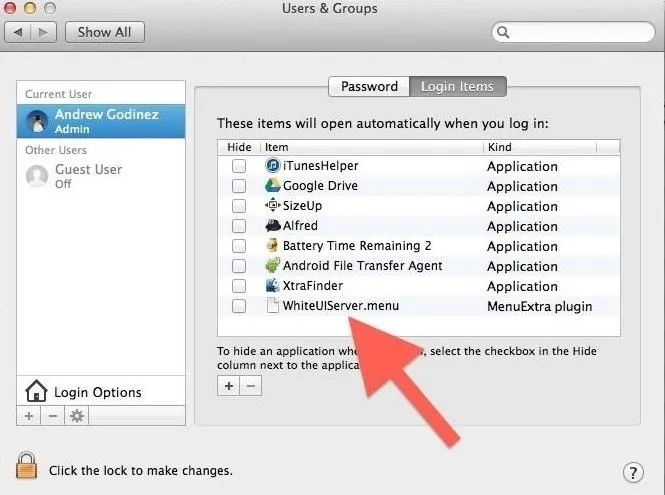Switch to the Password tab
The image size is (665, 495).
coord(369,87)
